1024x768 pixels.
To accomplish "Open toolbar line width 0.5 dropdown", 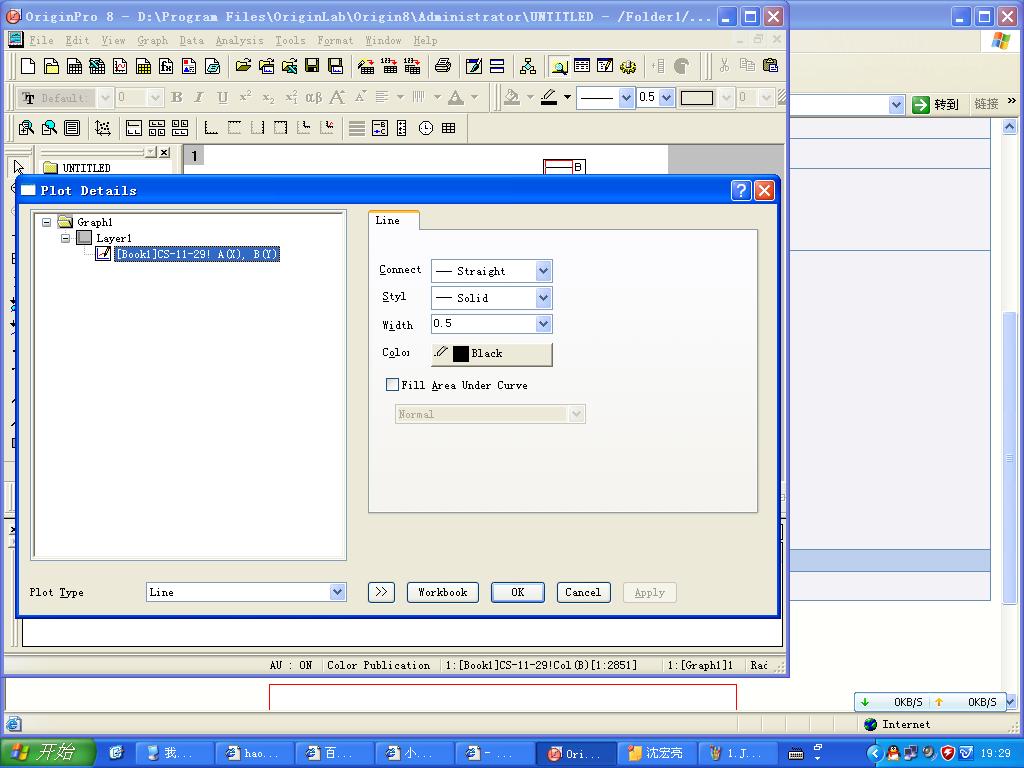I will [666, 98].
